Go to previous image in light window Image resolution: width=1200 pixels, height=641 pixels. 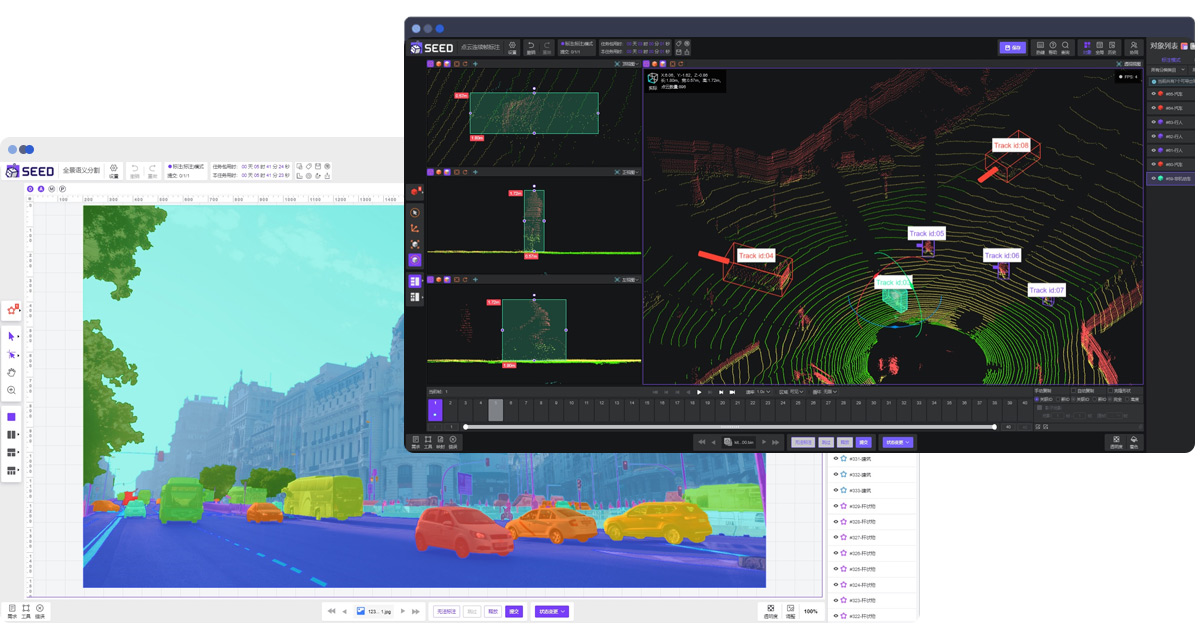point(344,611)
